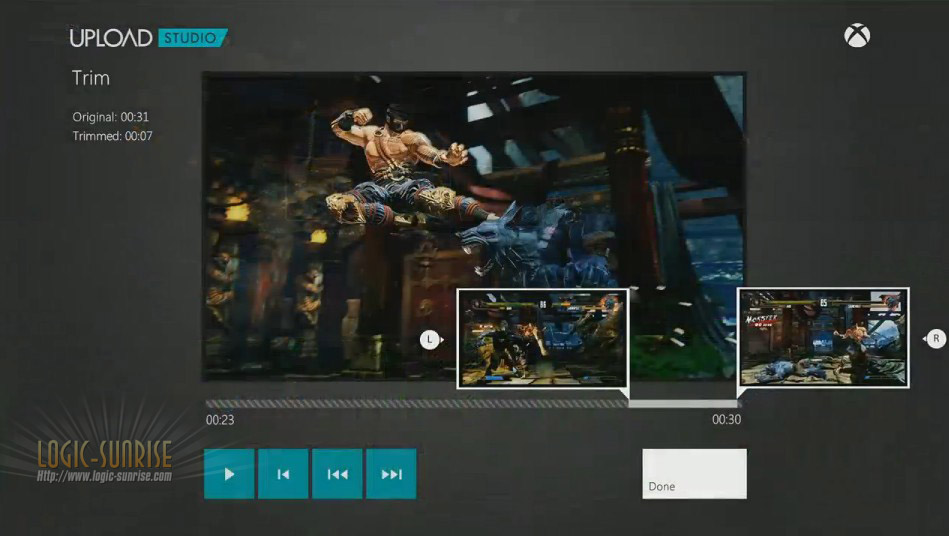Click the Xbox logo icon

coord(857,36)
